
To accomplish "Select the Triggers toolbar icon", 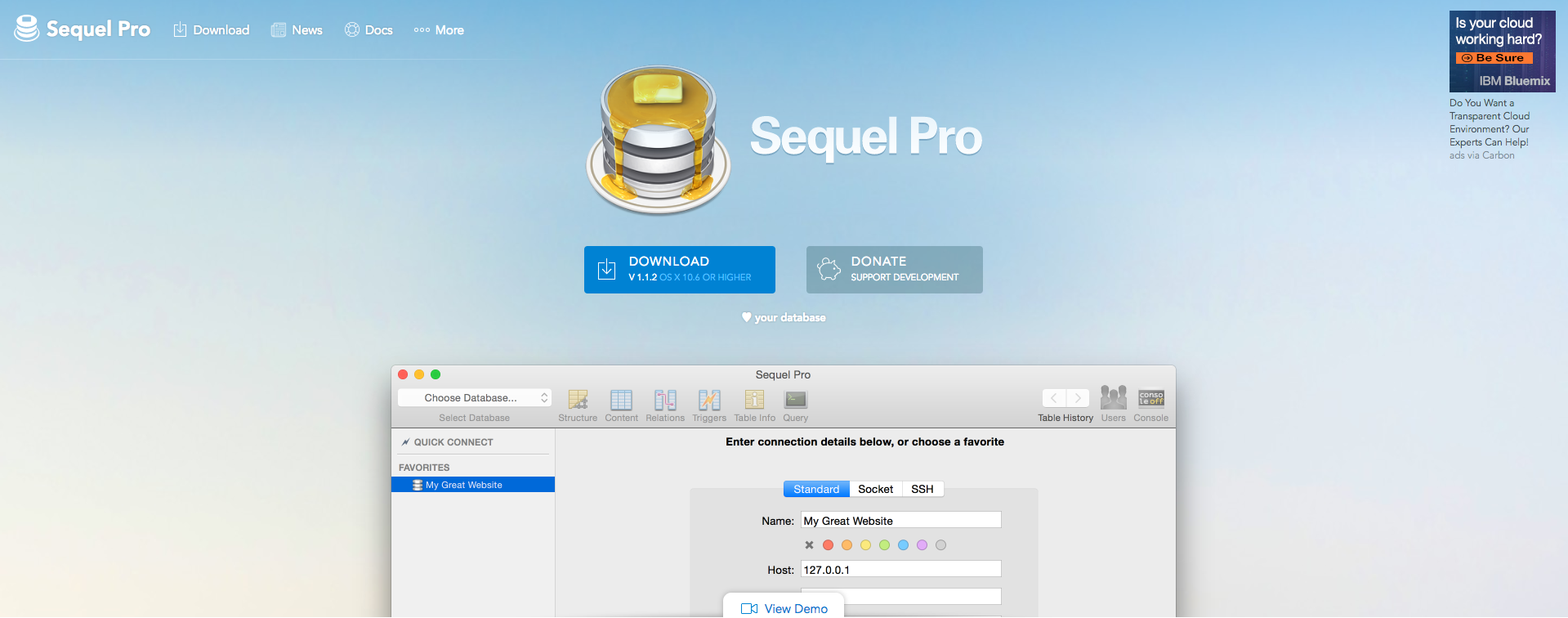I will (x=709, y=405).
